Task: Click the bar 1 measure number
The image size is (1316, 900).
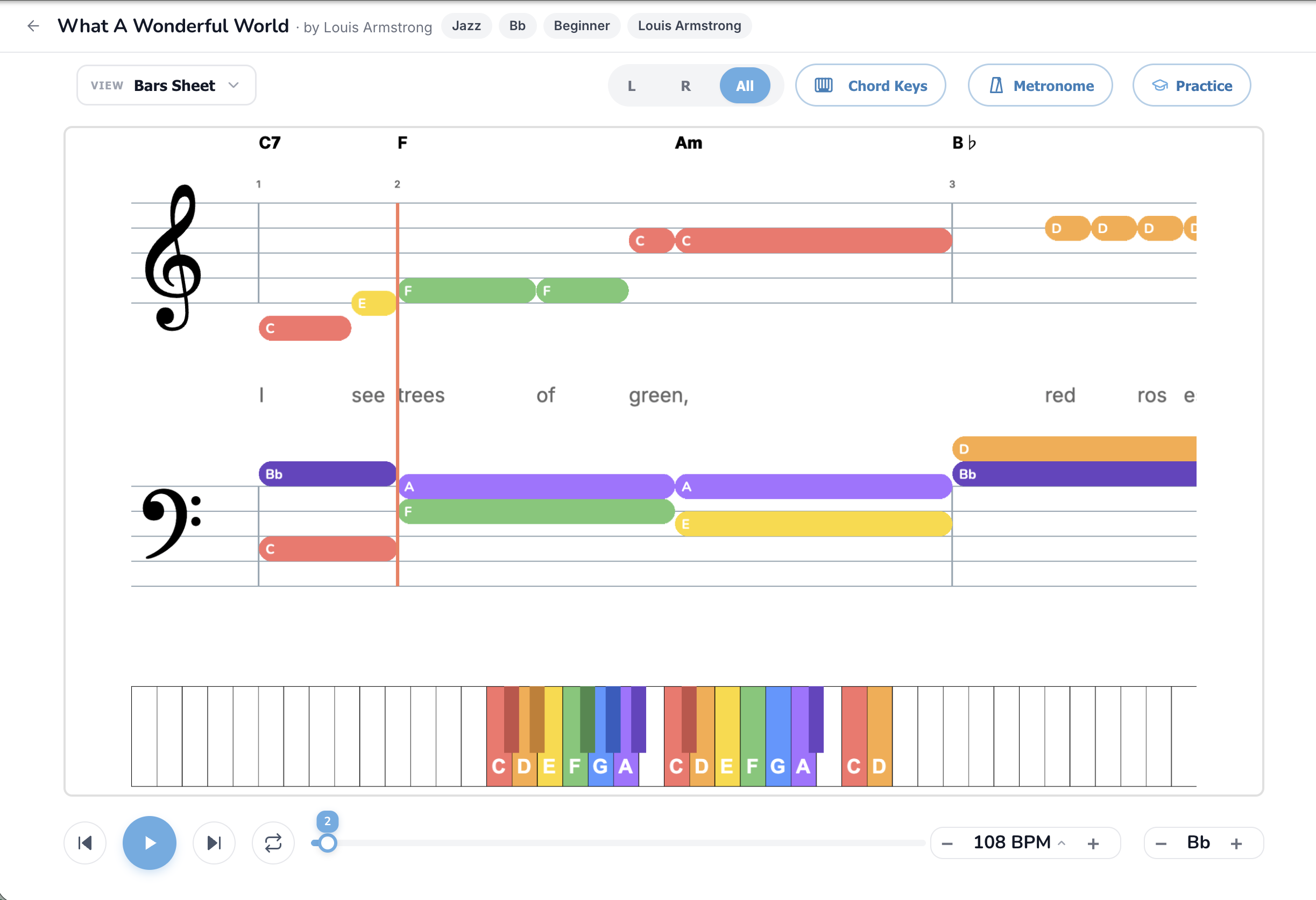Action: (258, 184)
